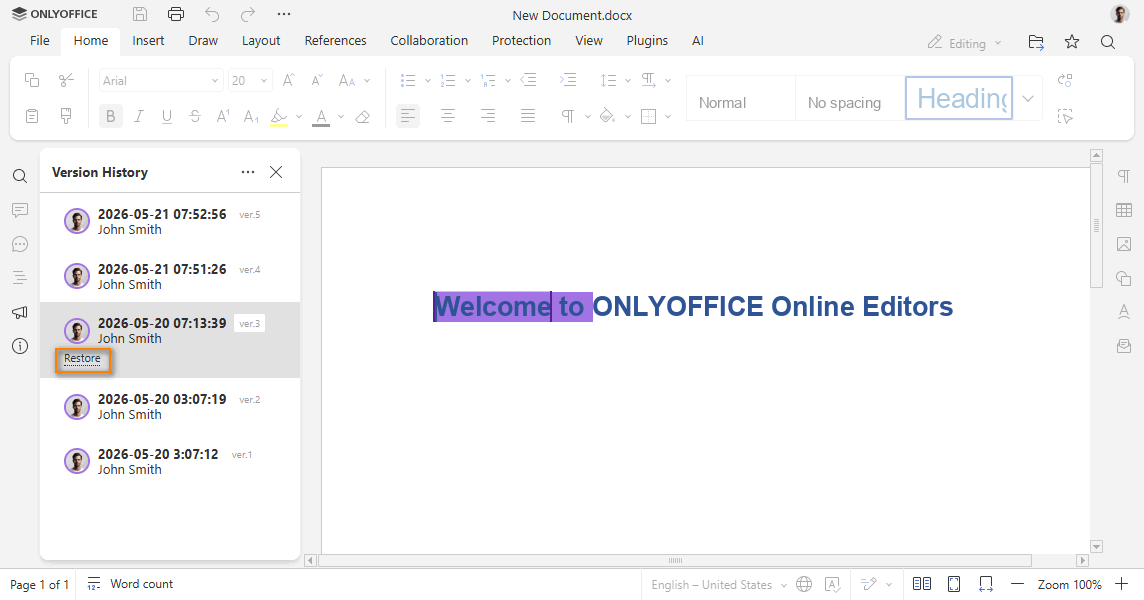The height and width of the screenshot is (600, 1144).
Task: Switch to the Plugins tab
Action: point(647,41)
